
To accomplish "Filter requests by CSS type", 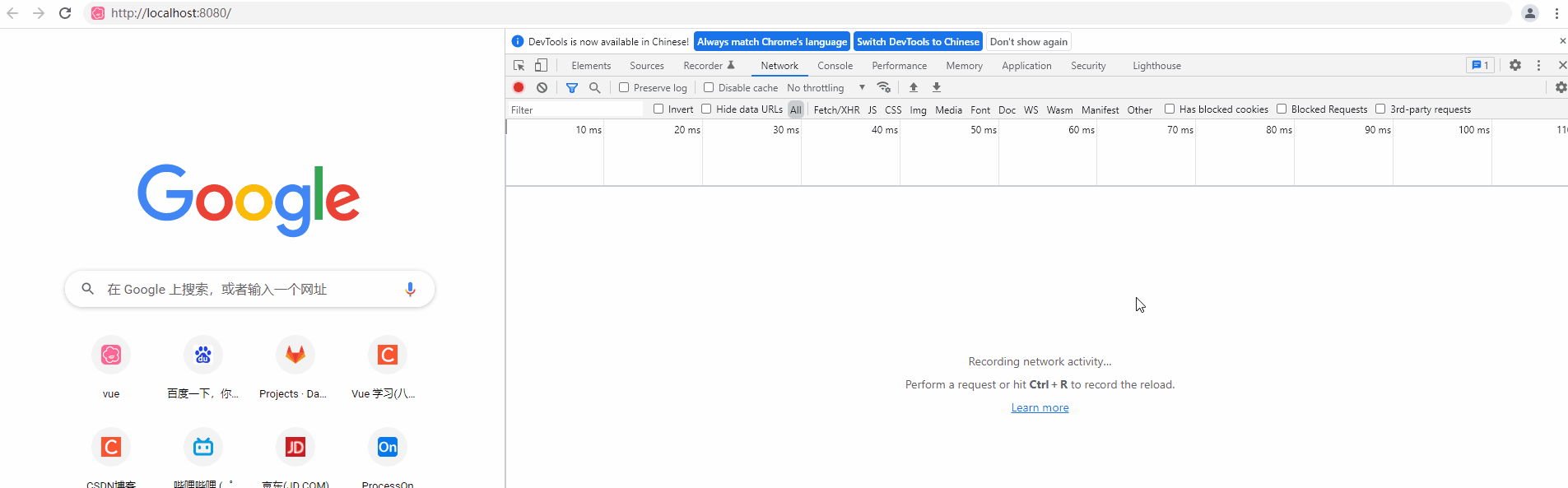I will [893, 109].
